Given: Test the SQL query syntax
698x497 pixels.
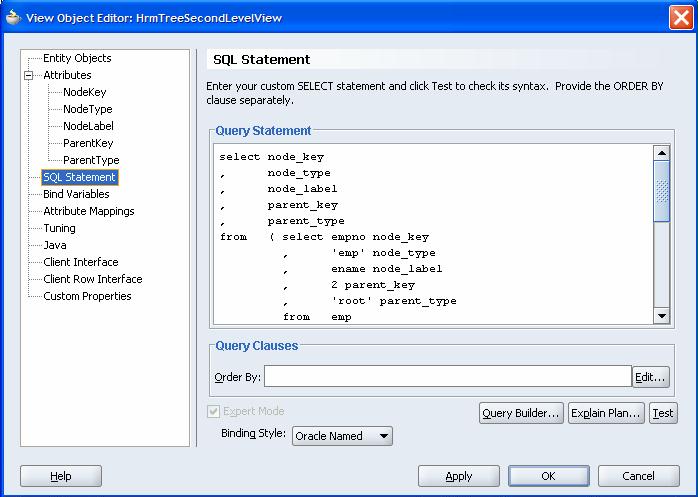Looking at the screenshot, I should coord(663,413).
